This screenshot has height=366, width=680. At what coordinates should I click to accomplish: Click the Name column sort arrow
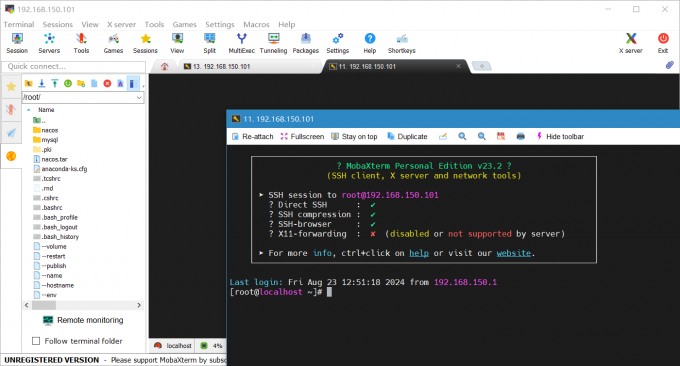click(29, 110)
